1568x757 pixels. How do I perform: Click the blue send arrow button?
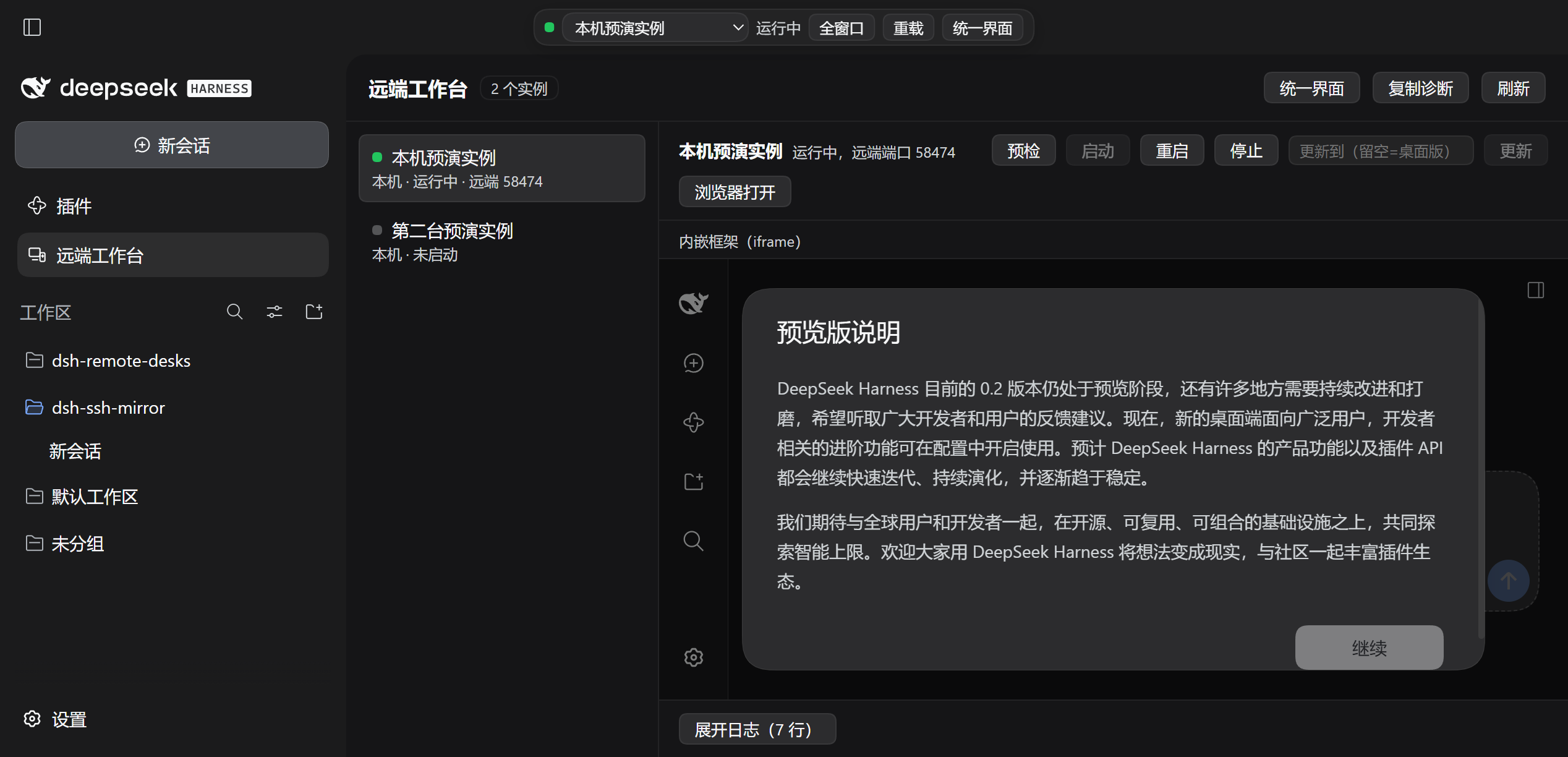[x=1509, y=581]
